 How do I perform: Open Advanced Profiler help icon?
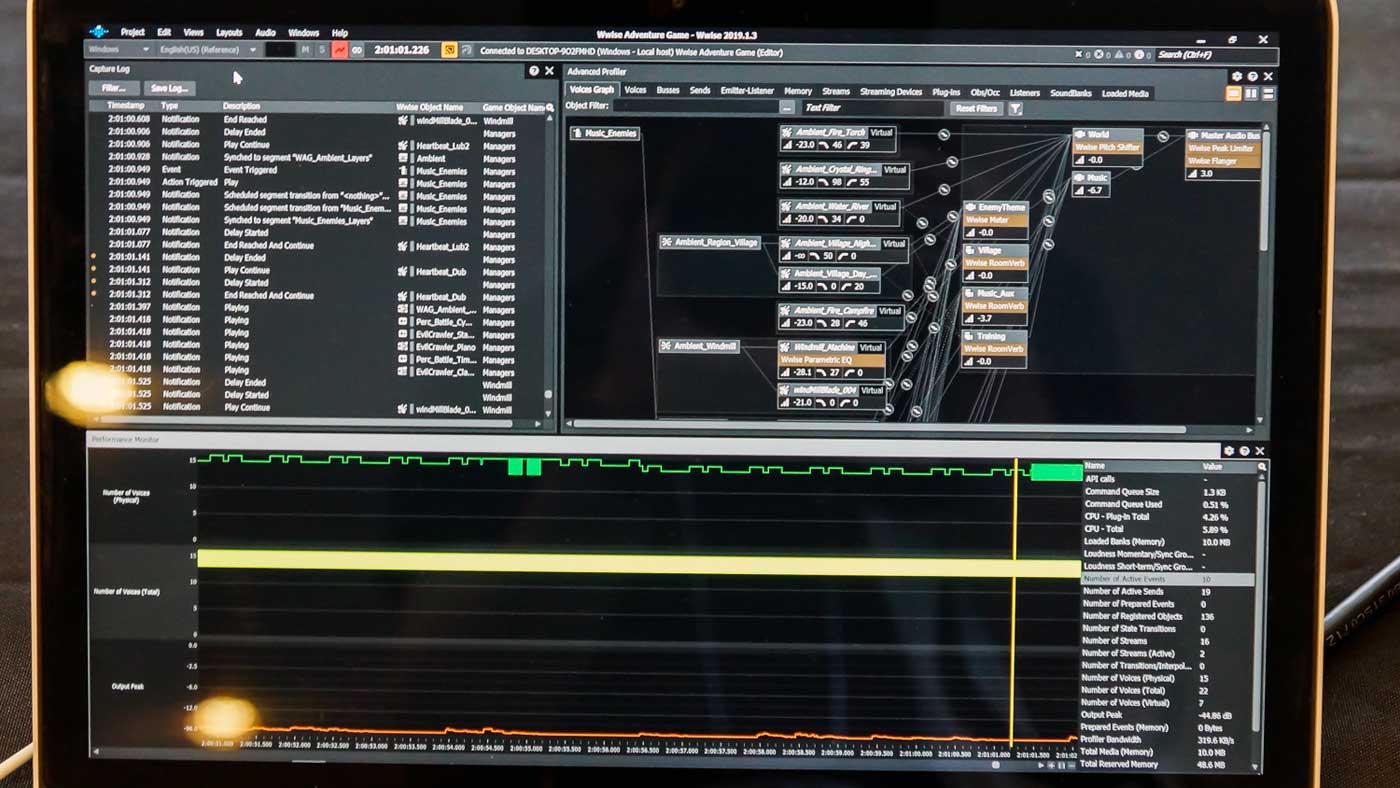tap(1252, 76)
